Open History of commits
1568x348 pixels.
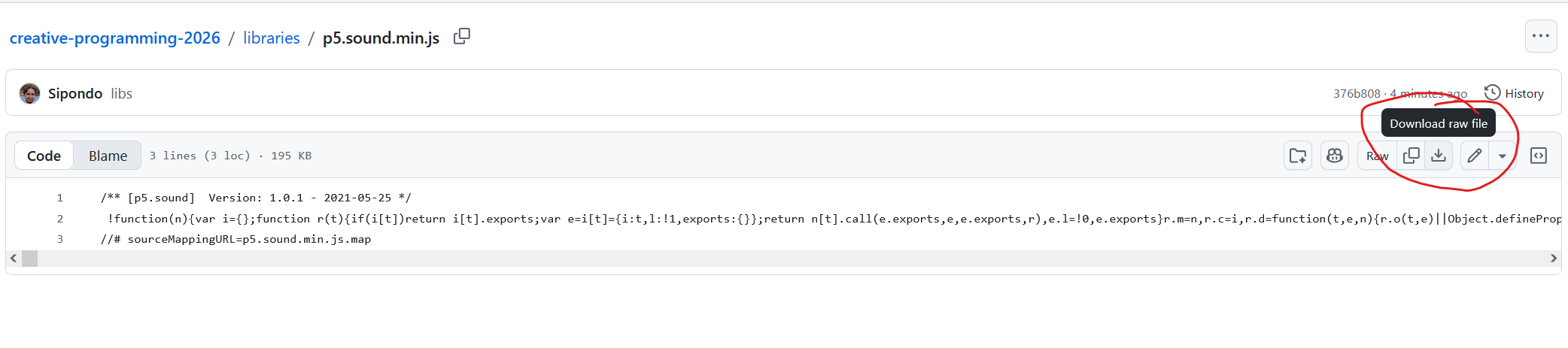[1514, 93]
